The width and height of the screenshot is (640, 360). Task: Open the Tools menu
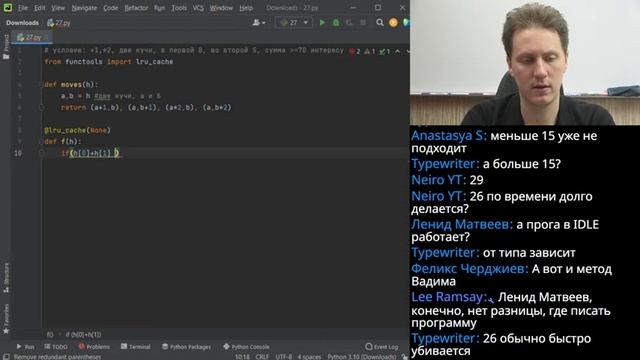[x=179, y=8]
